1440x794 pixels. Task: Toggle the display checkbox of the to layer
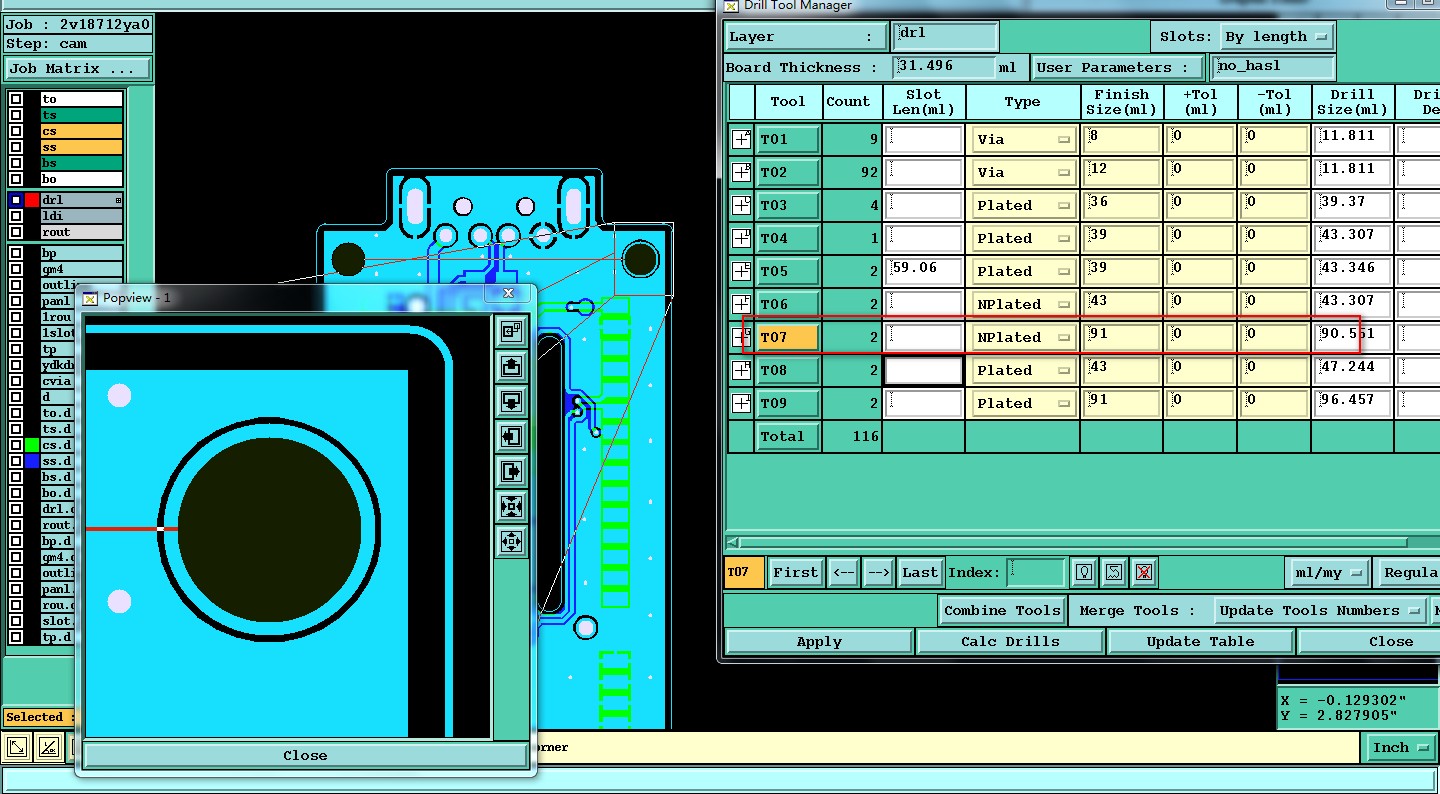pos(15,99)
